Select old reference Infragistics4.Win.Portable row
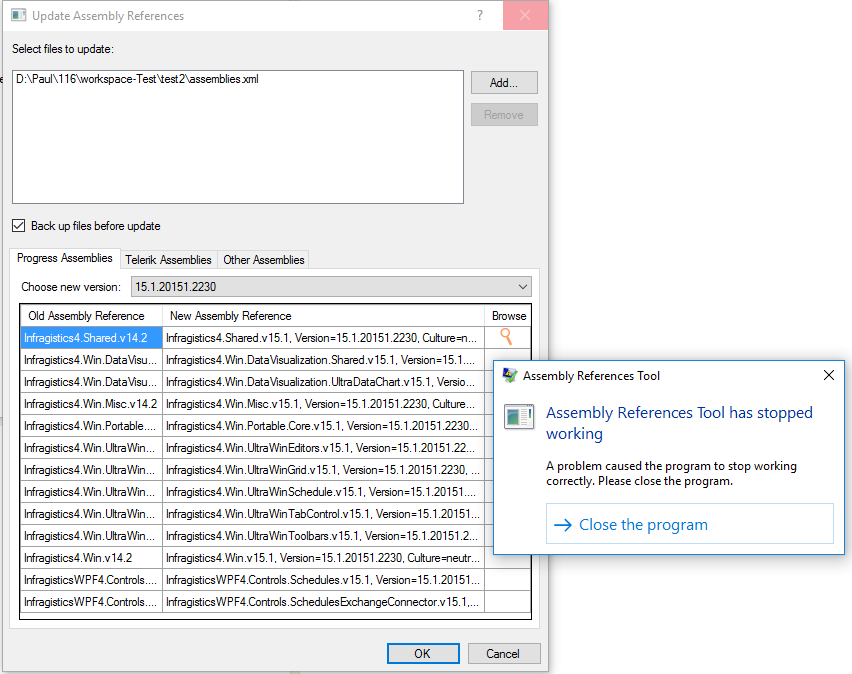Screen dimensions: 852x674 click(x=91, y=426)
